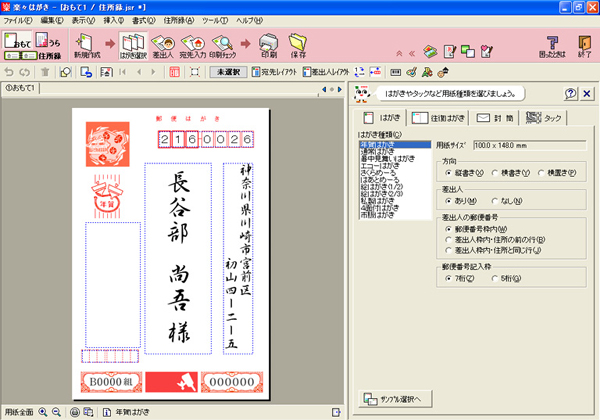Click the 印刷 (Print) printer icon
The width and height of the screenshot is (600, 420).
pyautogui.click(x=269, y=45)
